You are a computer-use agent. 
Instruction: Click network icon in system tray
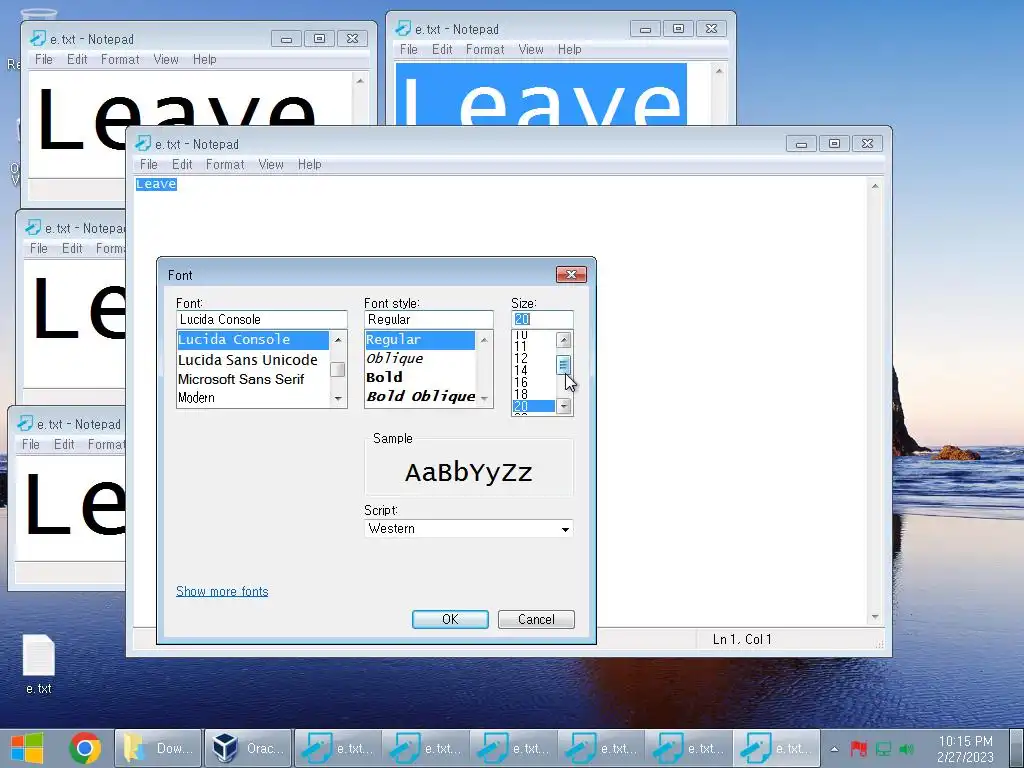tap(883, 748)
